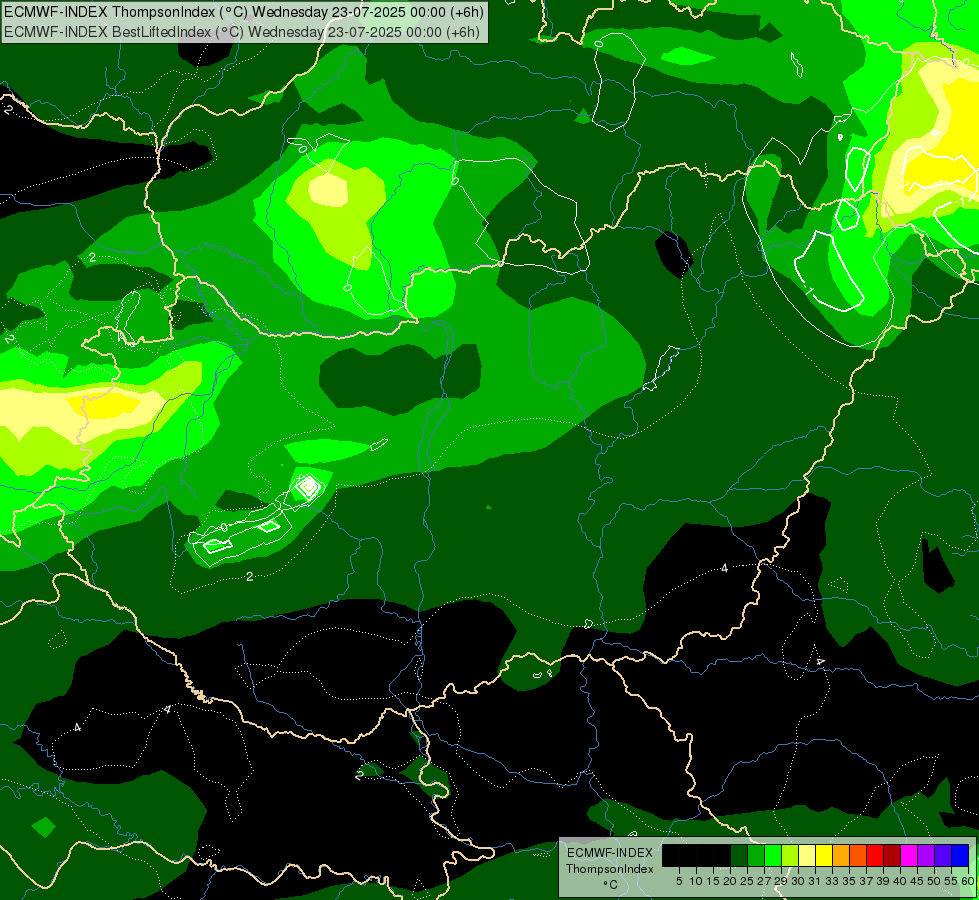The image size is (979, 900).
Task: Click the legend tick value 33
Action: click(832, 881)
